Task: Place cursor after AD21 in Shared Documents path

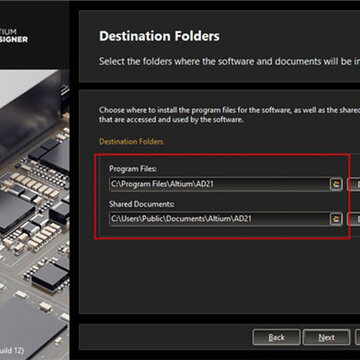Action: pyautogui.click(x=252, y=219)
